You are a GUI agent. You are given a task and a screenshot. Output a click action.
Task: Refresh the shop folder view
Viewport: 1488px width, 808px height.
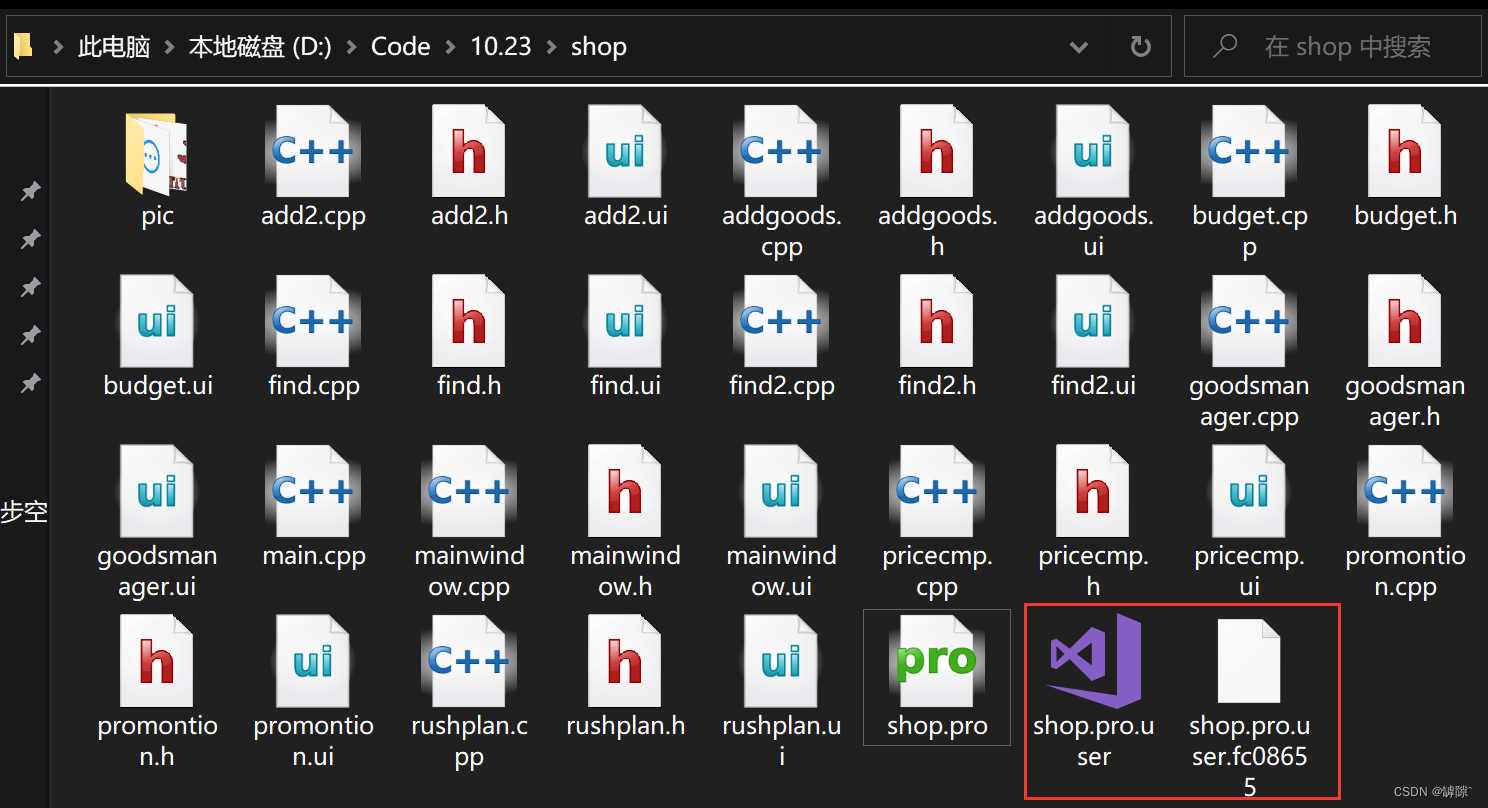[1139, 47]
